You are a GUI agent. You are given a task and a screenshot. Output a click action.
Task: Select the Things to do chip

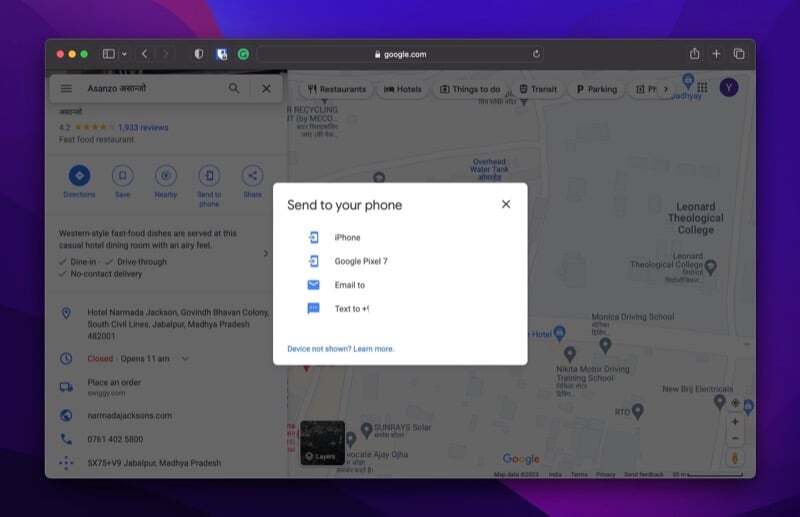coord(470,89)
